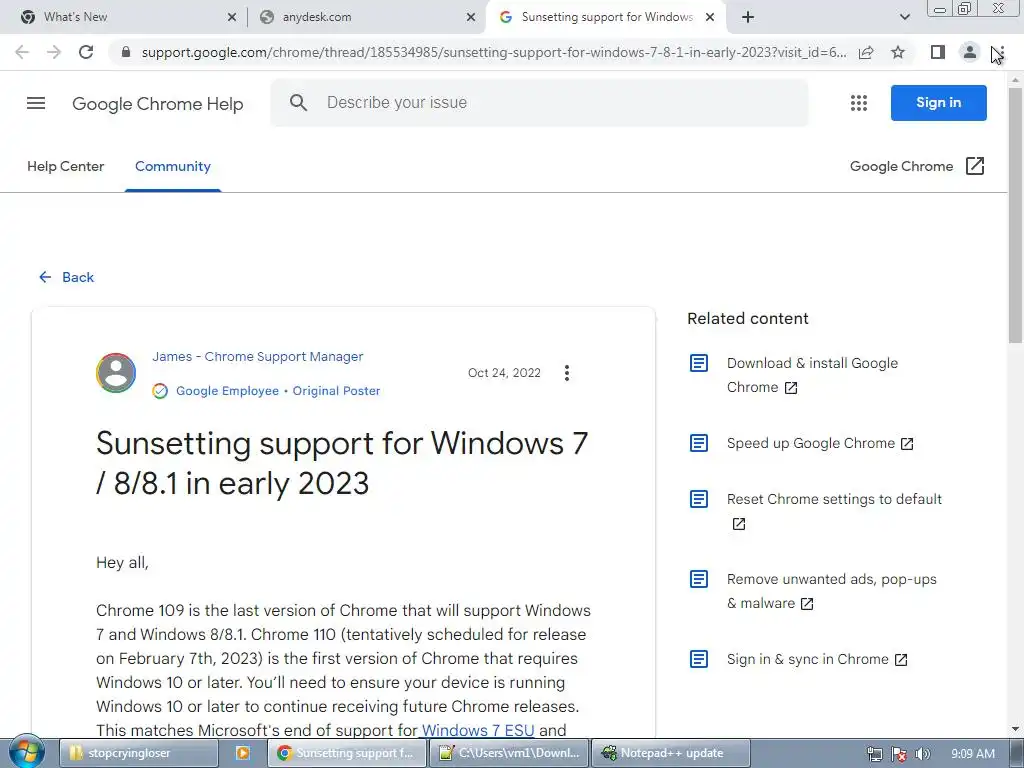Click the scrollbar down arrow
Image resolution: width=1024 pixels, height=768 pixels.
coord(1016,729)
